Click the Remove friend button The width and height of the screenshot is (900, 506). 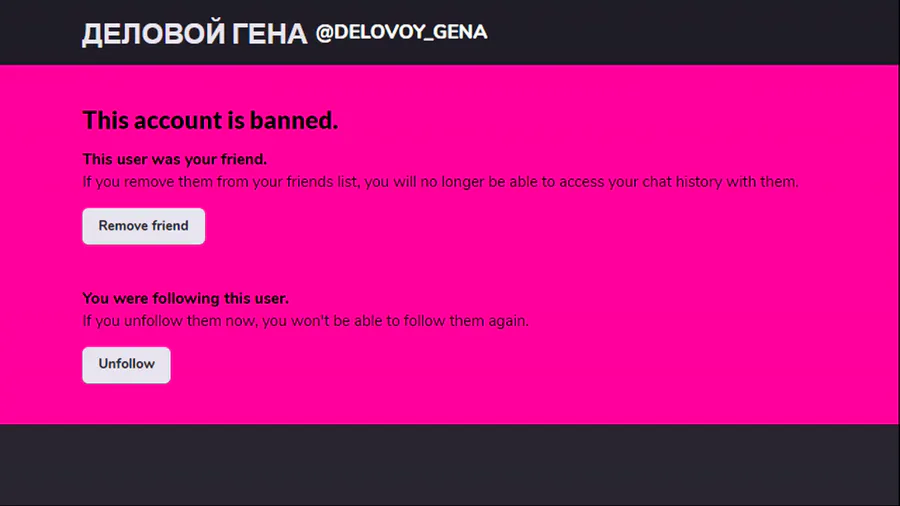[143, 226]
